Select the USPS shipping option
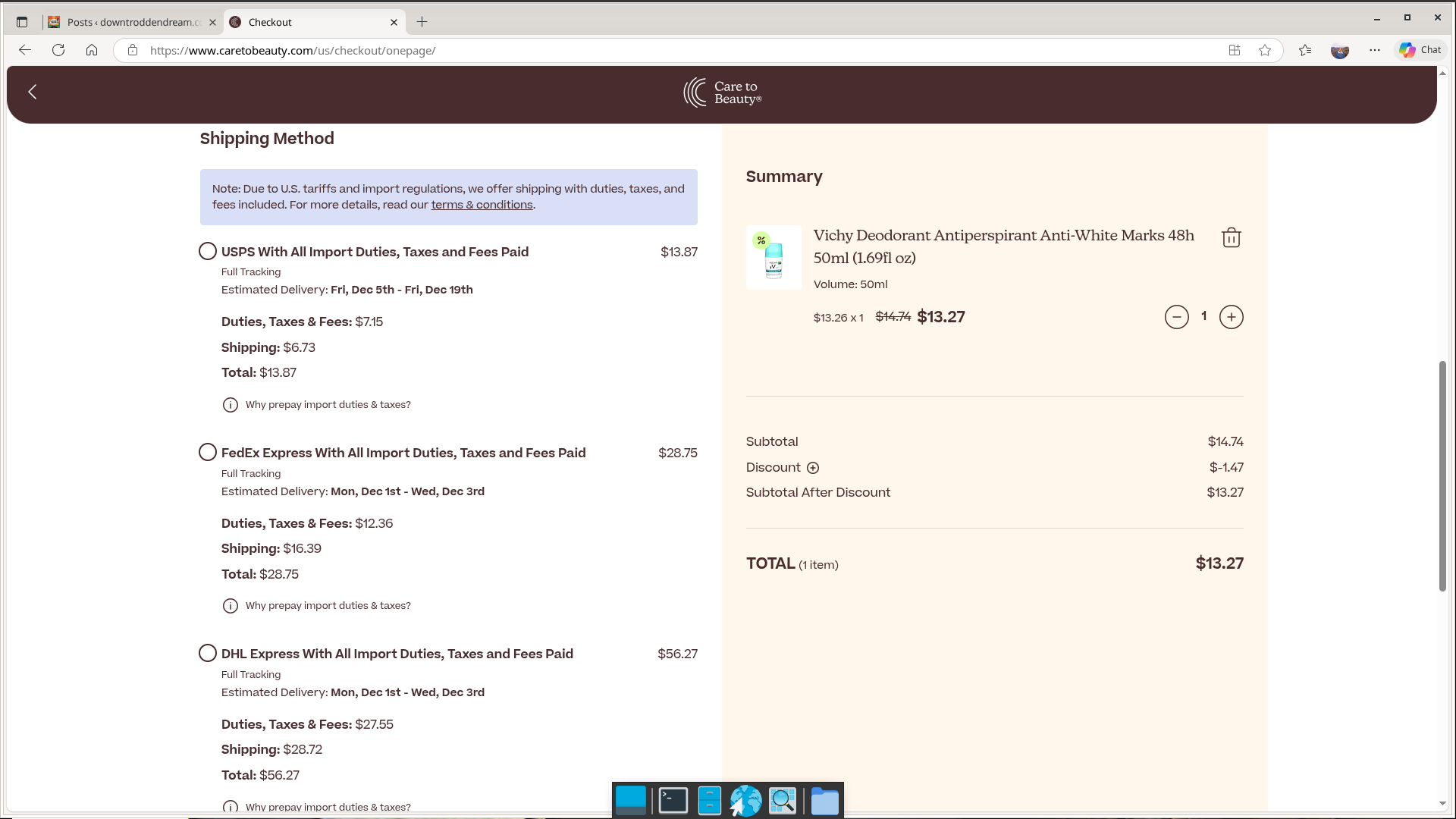 pyautogui.click(x=208, y=251)
